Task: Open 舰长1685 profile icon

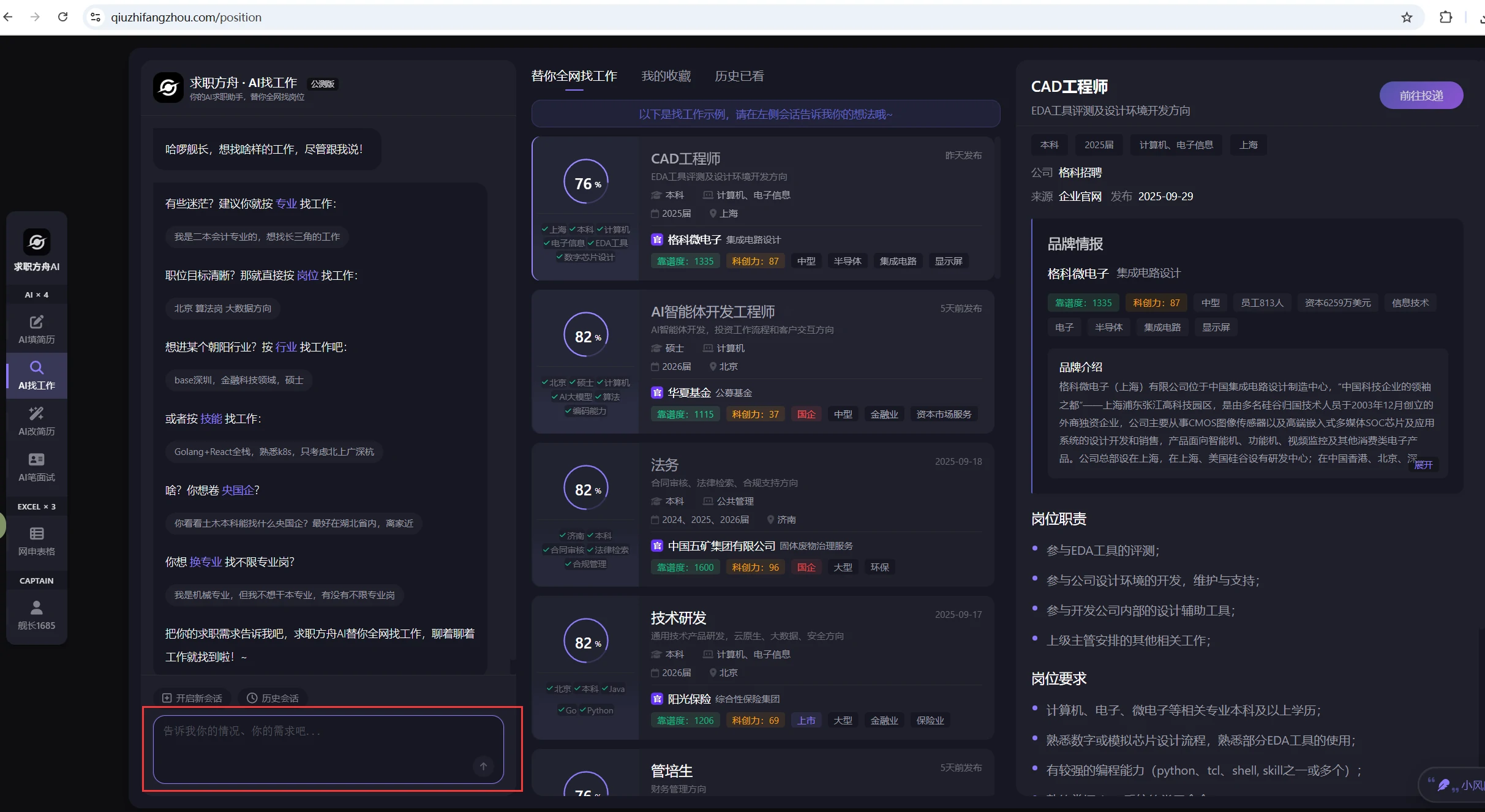Action: (36, 615)
